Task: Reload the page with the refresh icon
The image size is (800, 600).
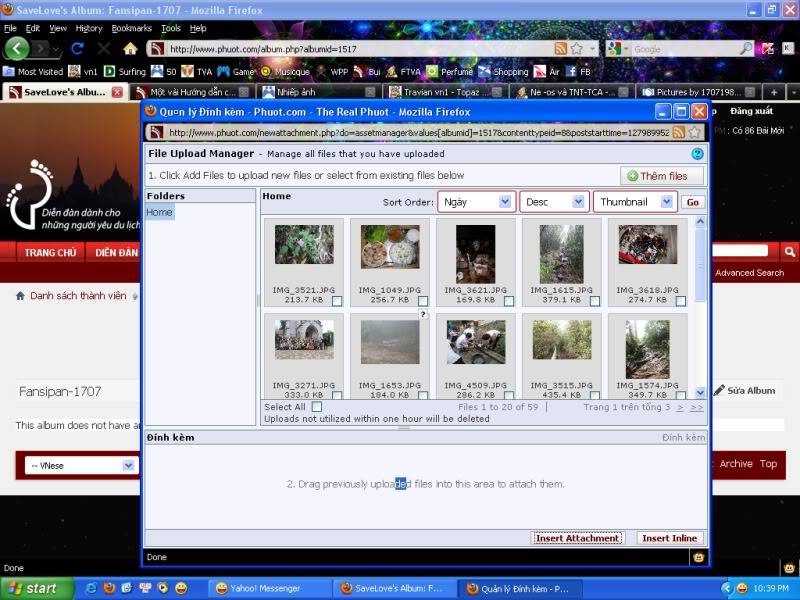Action: pos(78,49)
